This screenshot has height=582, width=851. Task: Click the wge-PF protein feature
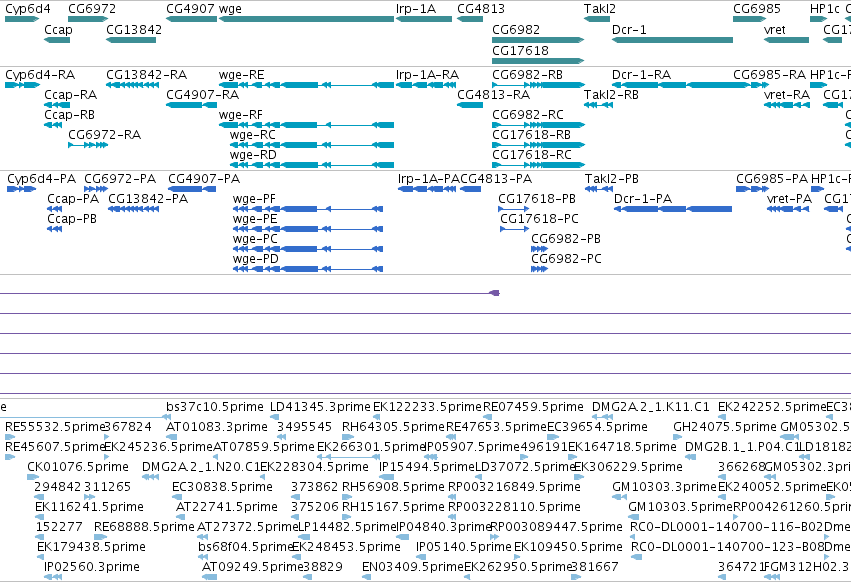[x=308, y=209]
